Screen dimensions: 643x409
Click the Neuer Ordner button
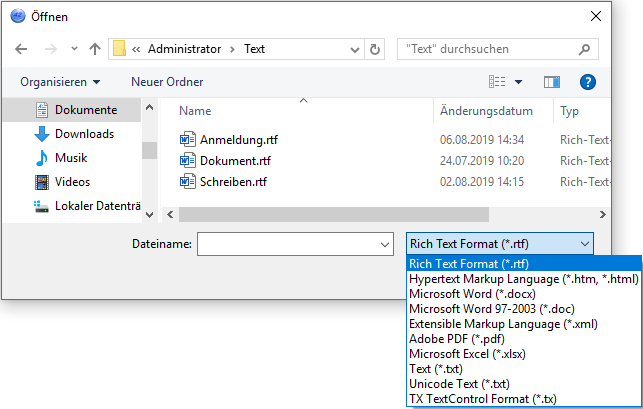click(167, 81)
